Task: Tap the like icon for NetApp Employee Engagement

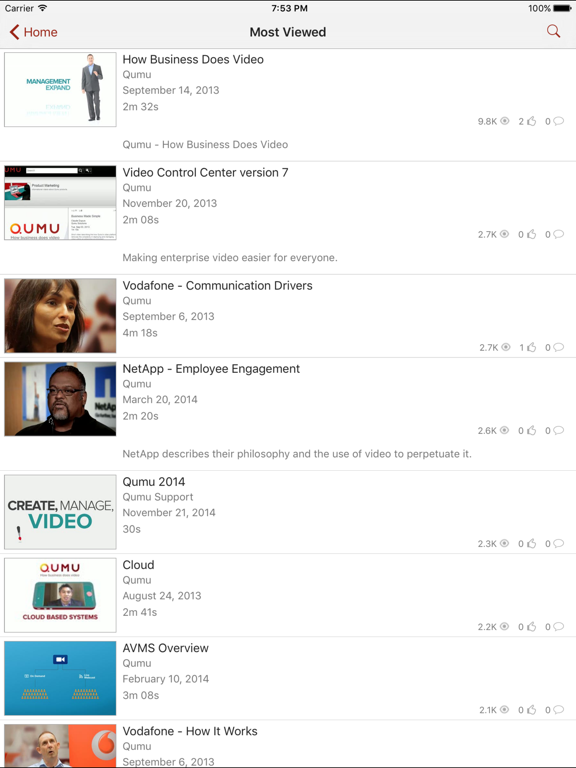Action: [531, 431]
